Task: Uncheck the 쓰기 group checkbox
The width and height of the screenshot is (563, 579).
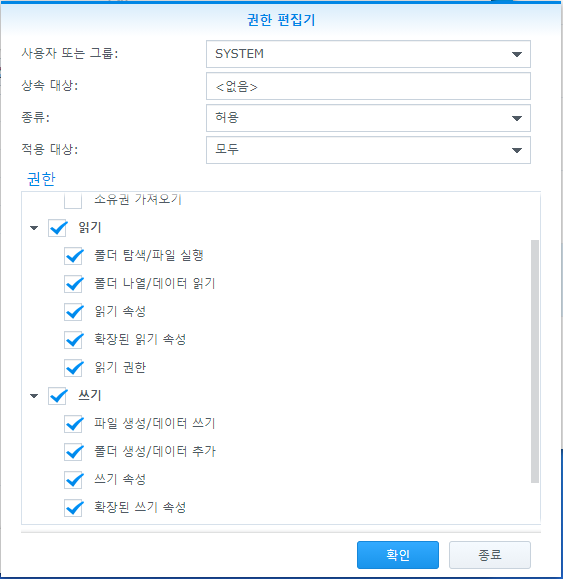Action: (57, 396)
